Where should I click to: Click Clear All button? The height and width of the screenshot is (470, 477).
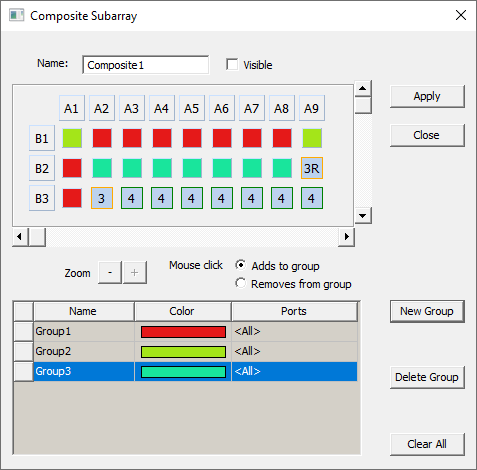pyautogui.click(x=427, y=444)
